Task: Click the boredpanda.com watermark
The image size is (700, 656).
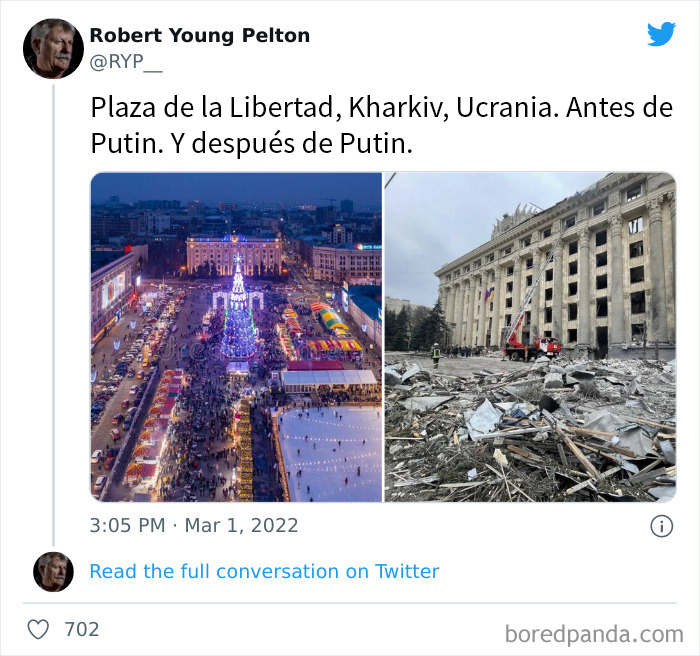Action: coord(594,634)
